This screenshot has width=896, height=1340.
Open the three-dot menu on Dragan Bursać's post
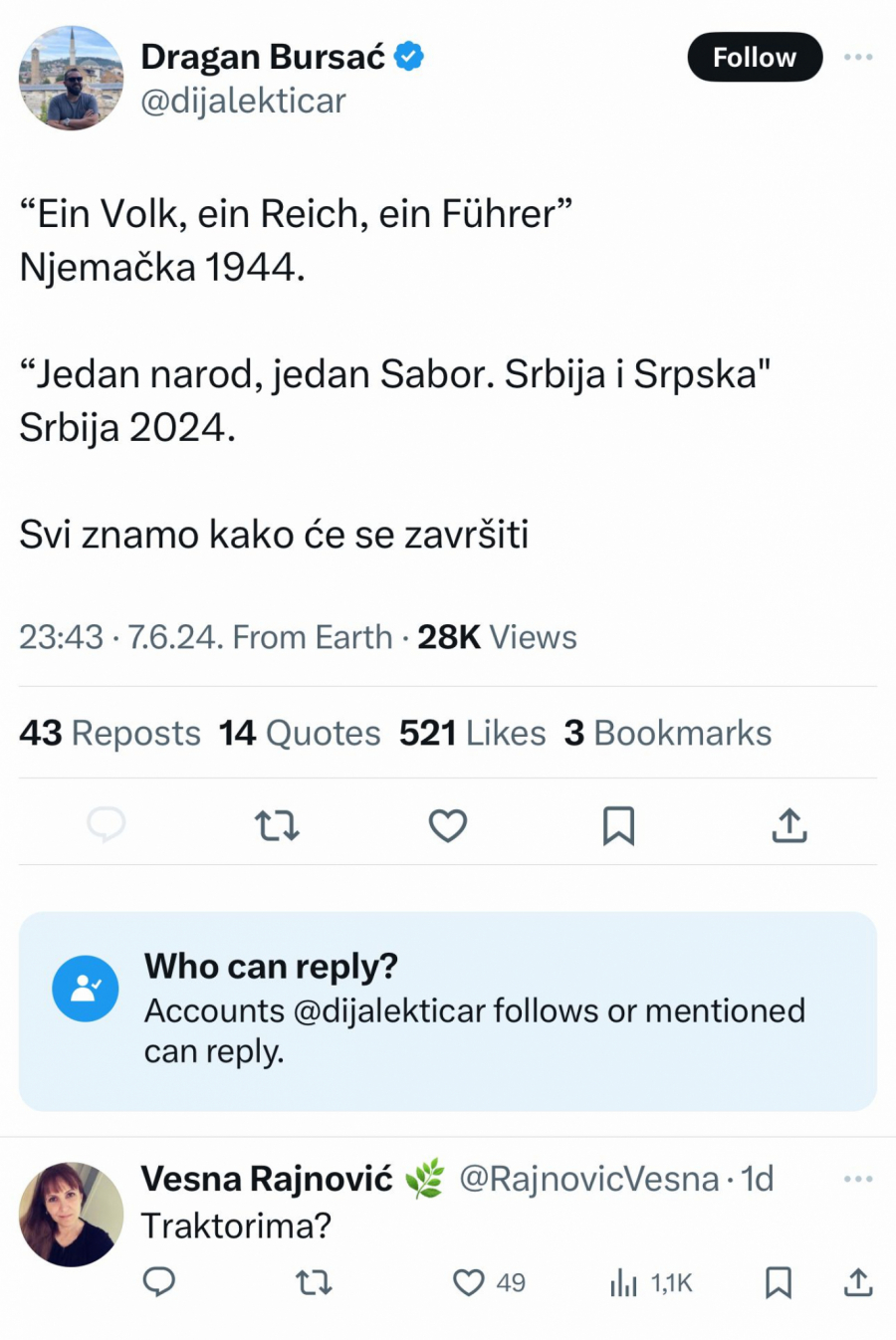pos(858,57)
